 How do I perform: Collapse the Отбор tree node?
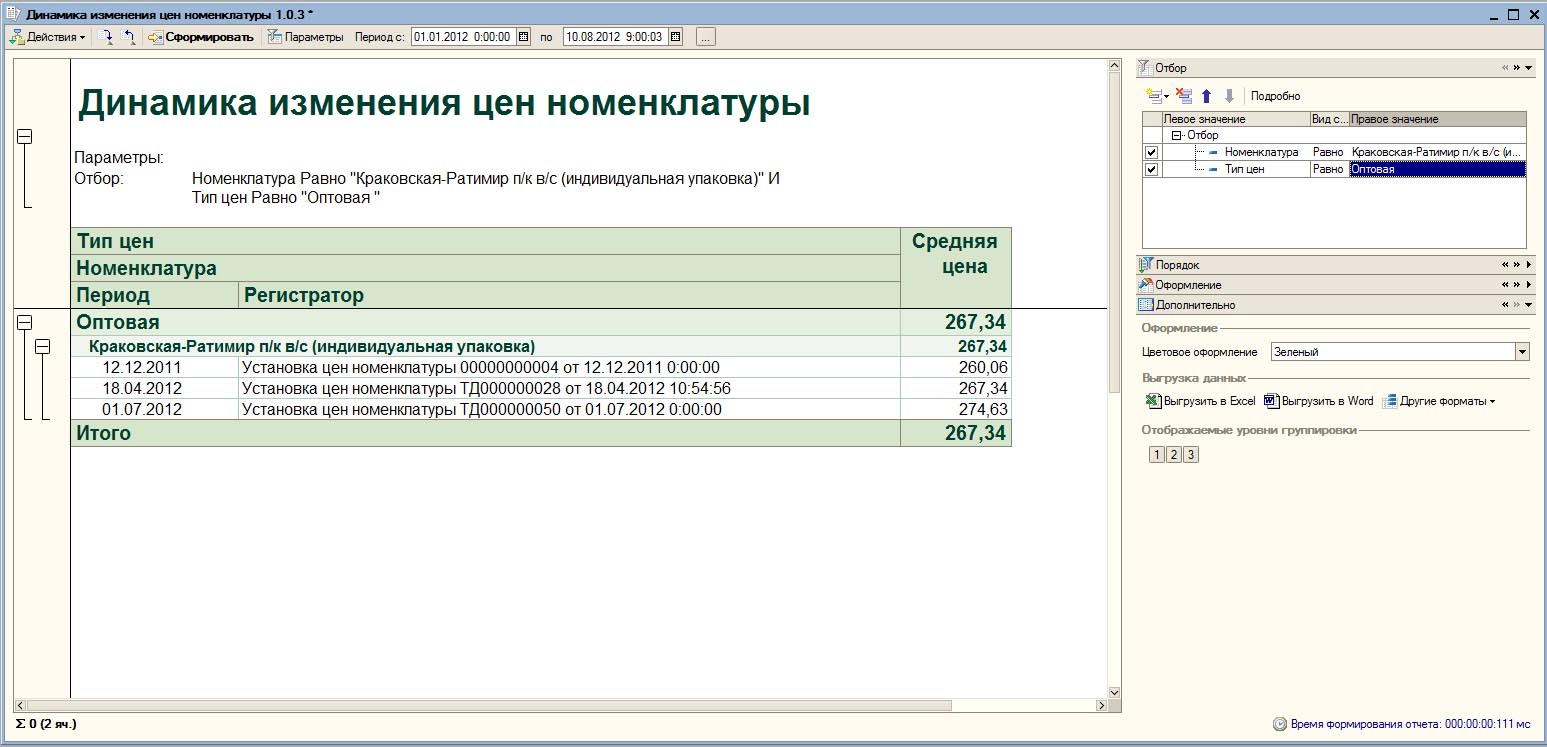pos(1176,134)
